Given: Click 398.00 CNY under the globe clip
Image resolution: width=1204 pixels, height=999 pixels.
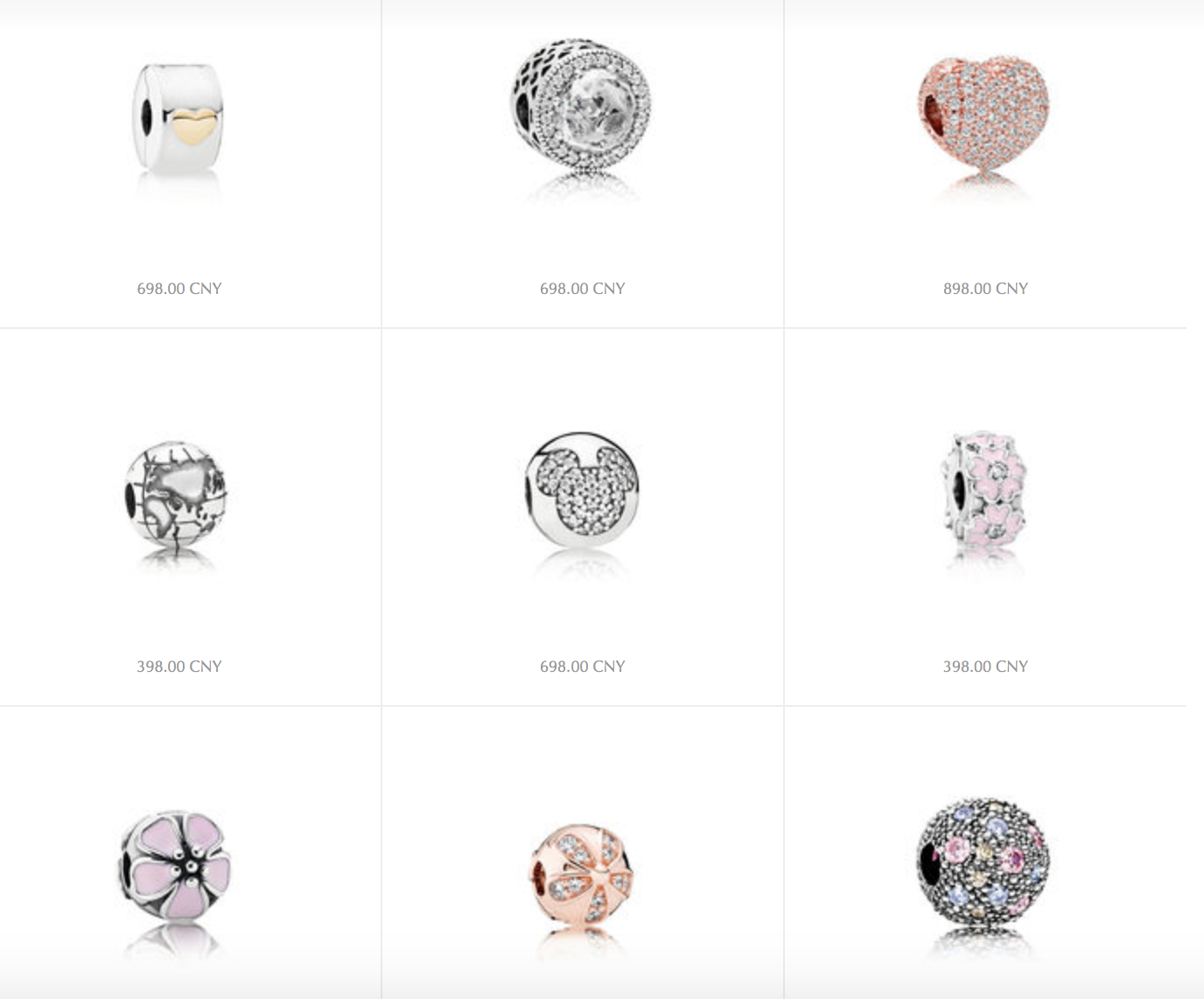Looking at the screenshot, I should (179, 667).
